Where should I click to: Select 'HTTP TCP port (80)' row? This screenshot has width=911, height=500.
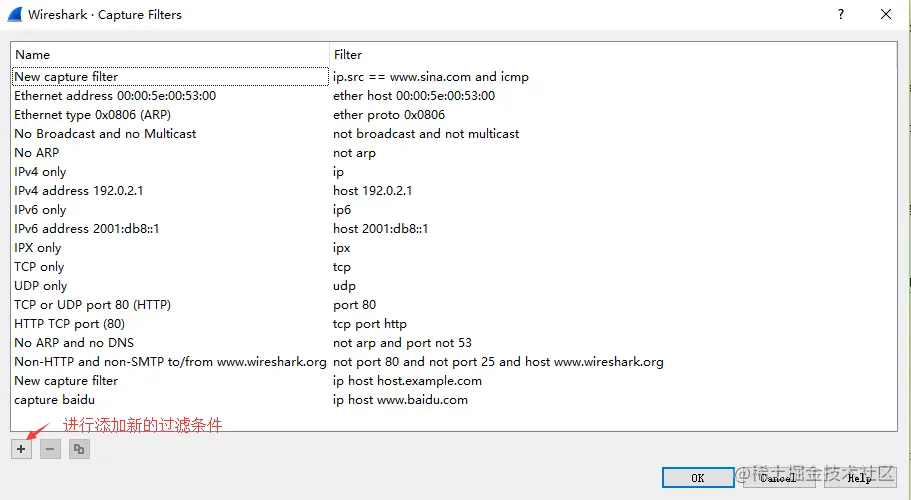tap(69, 324)
